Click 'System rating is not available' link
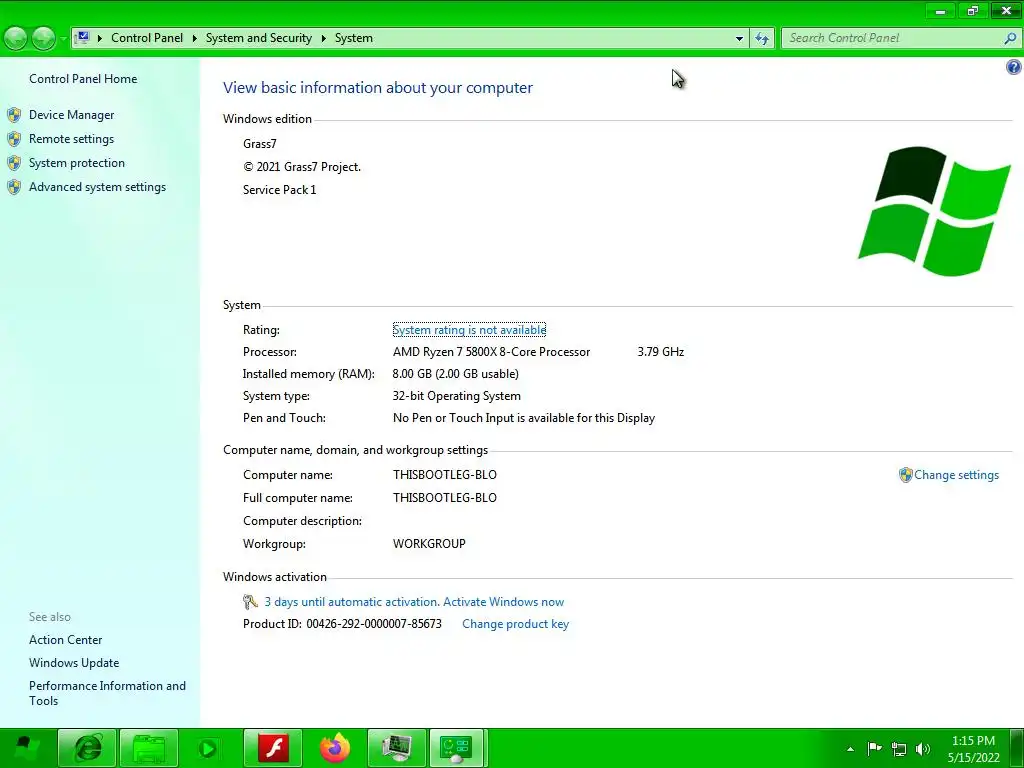This screenshot has height=768, width=1024. [x=469, y=330]
